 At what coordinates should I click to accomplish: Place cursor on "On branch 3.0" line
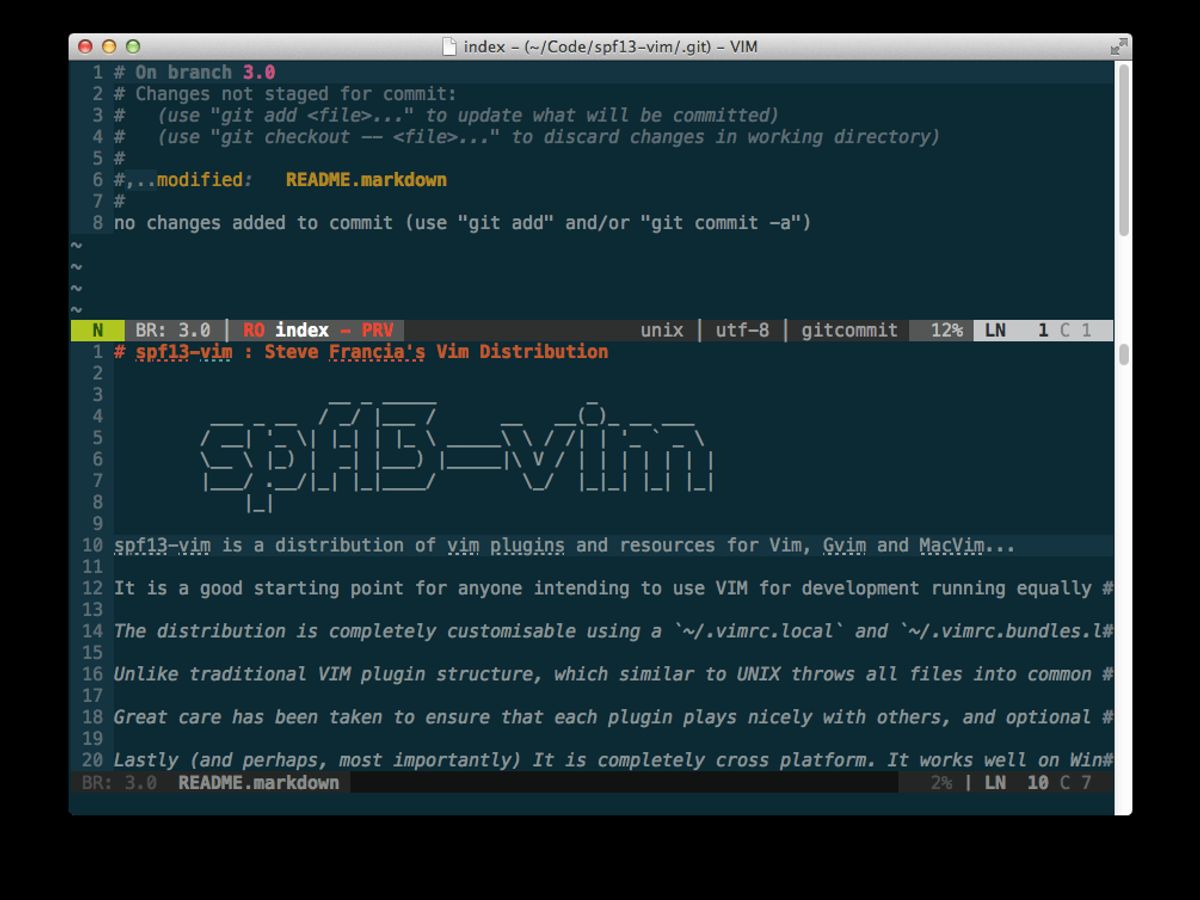[204, 73]
